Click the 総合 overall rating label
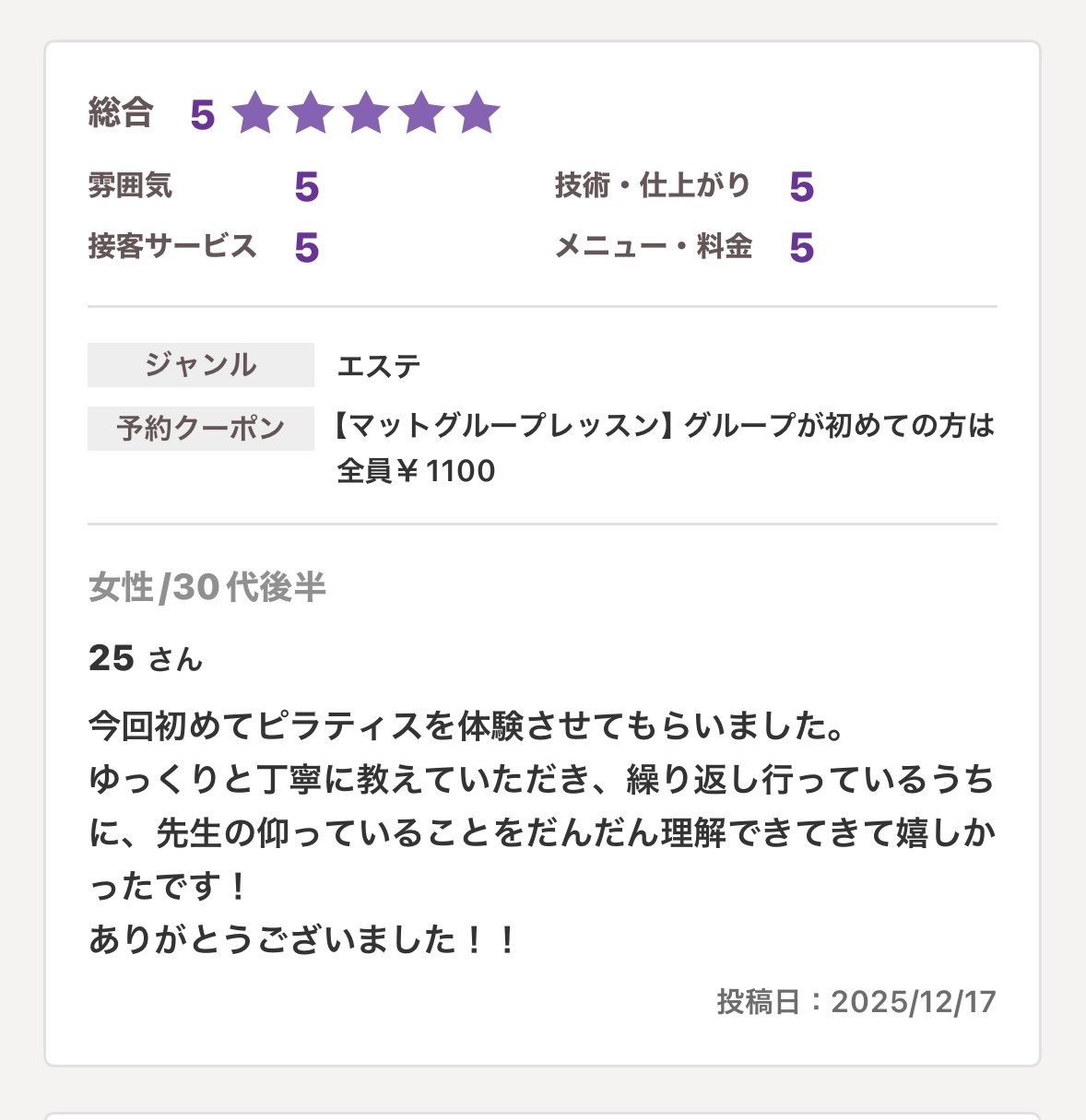 pos(121,113)
